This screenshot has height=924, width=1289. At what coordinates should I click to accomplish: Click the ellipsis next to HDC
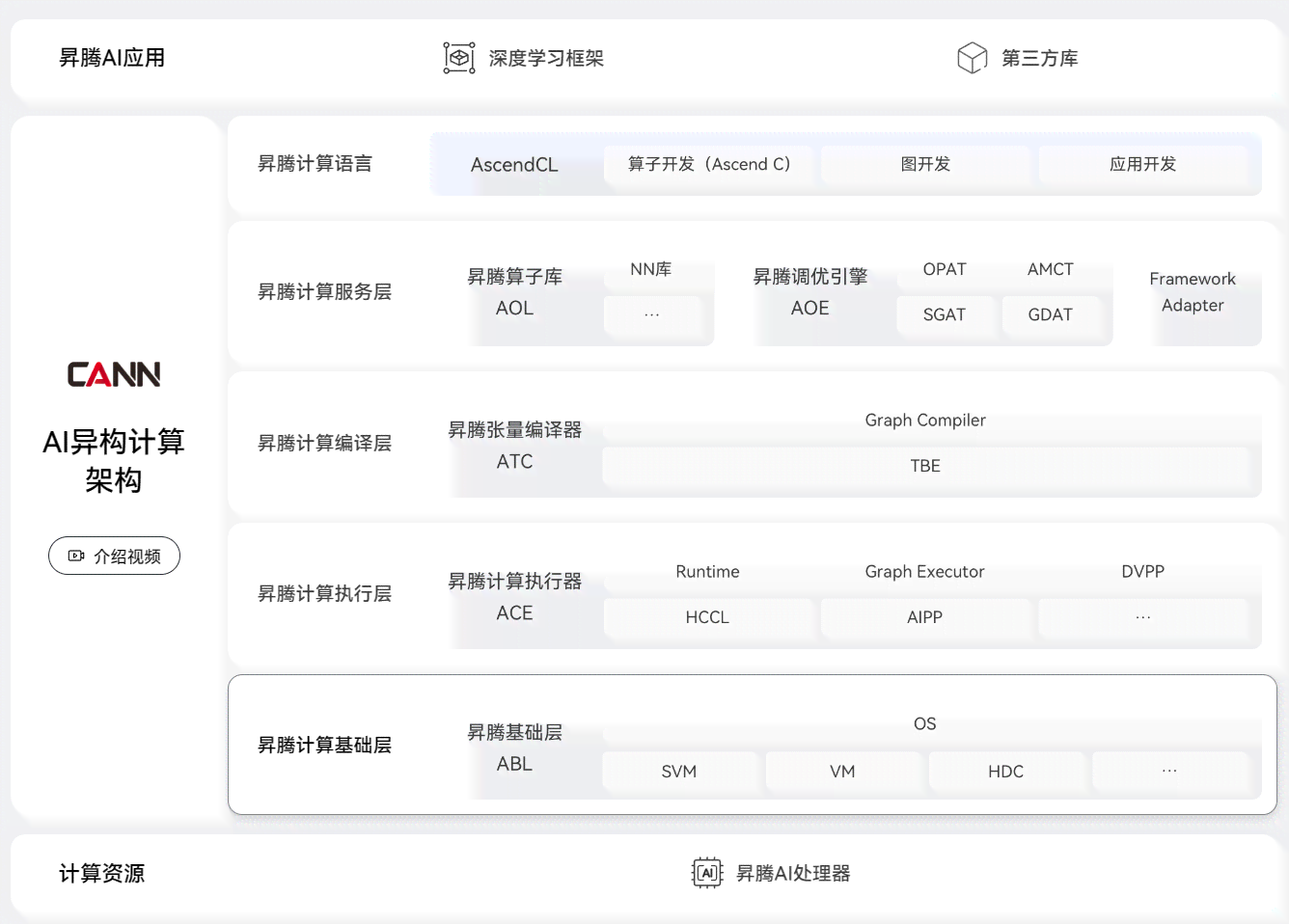click(1169, 772)
